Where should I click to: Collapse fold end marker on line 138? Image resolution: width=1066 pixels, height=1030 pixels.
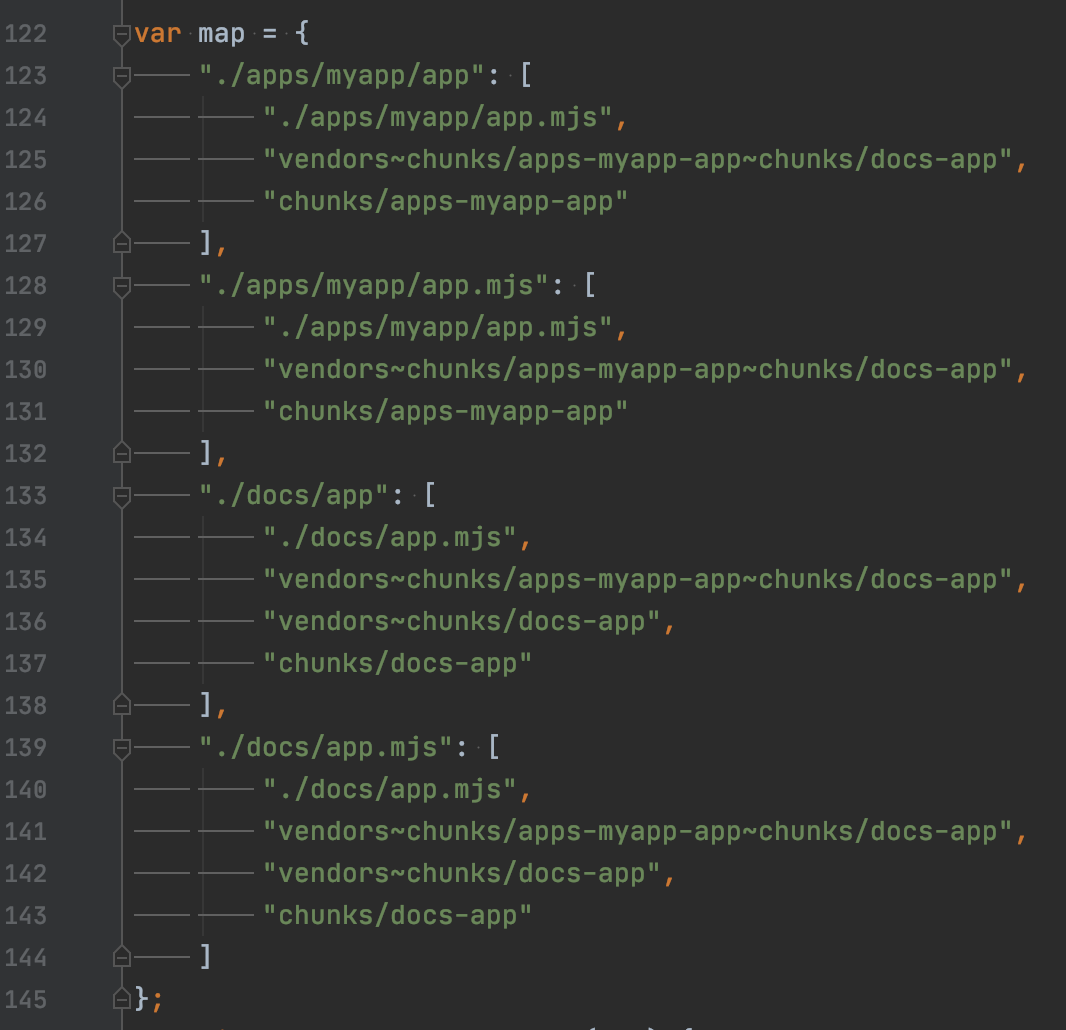click(122, 706)
